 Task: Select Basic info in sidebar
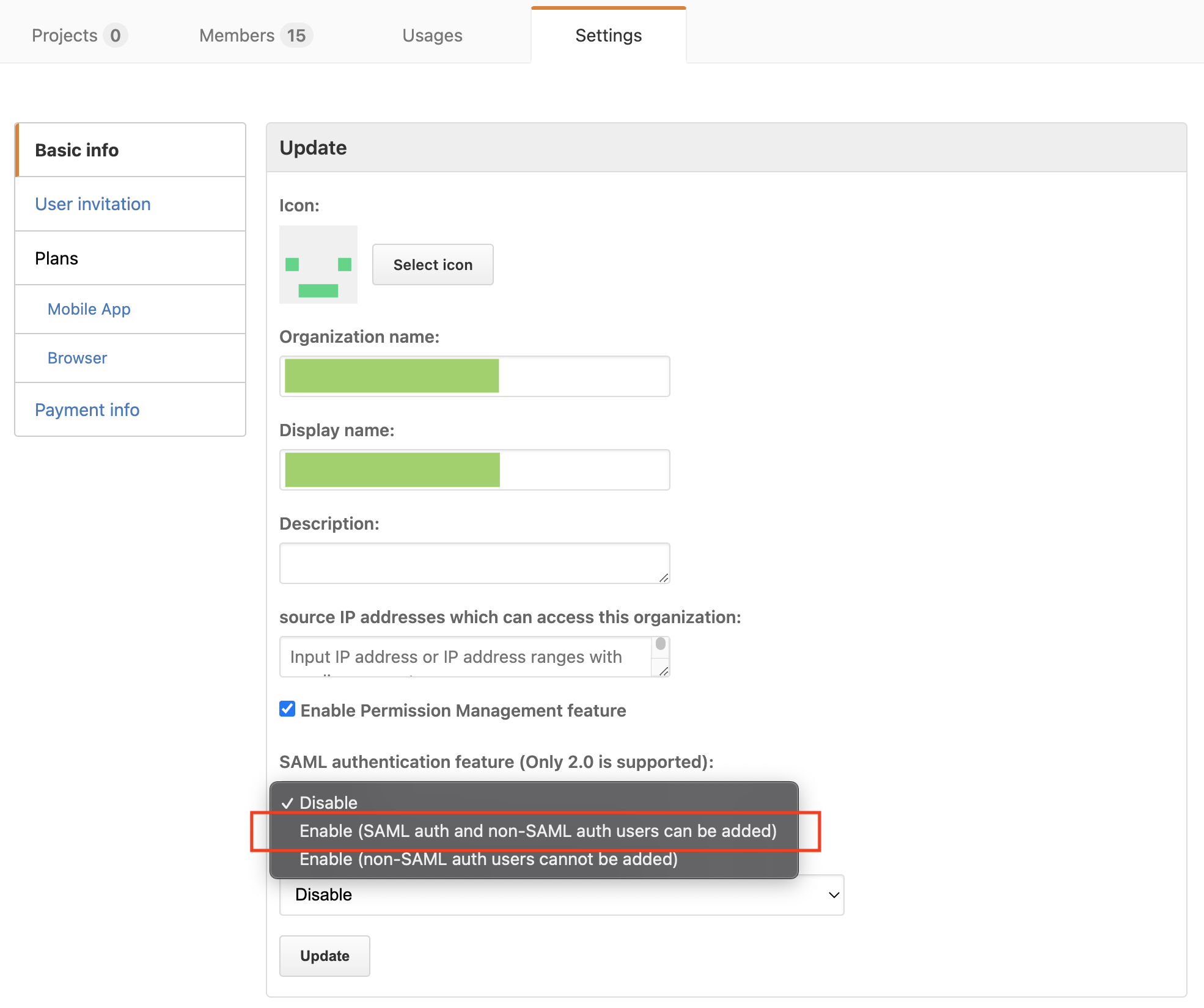[131, 150]
